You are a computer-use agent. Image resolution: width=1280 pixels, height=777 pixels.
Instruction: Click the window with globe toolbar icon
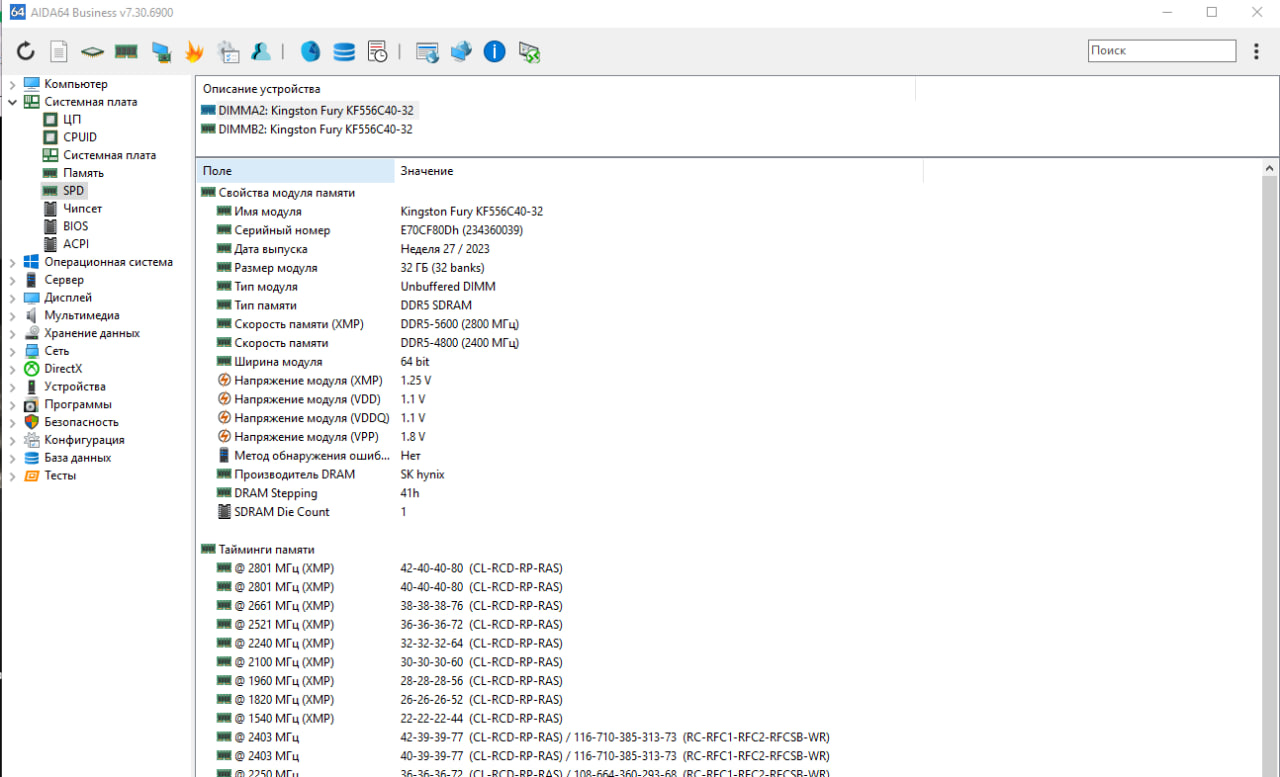pyautogui.click(x=427, y=51)
